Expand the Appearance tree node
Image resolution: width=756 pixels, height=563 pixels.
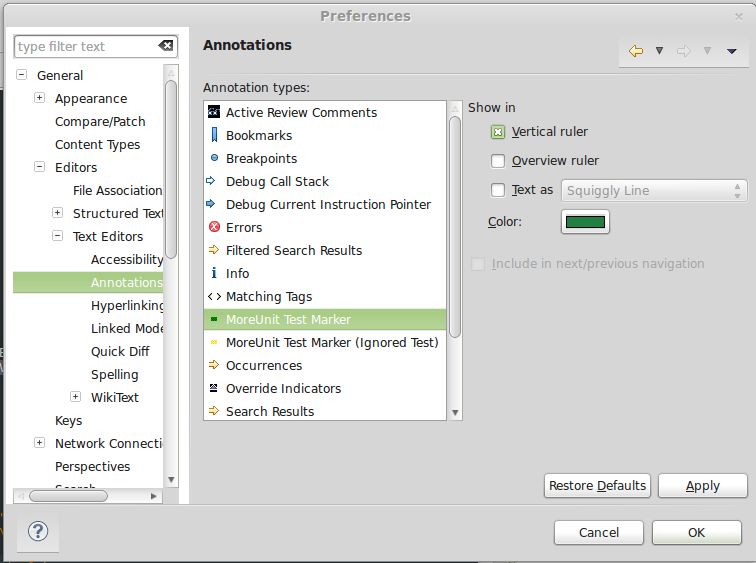tap(40, 98)
